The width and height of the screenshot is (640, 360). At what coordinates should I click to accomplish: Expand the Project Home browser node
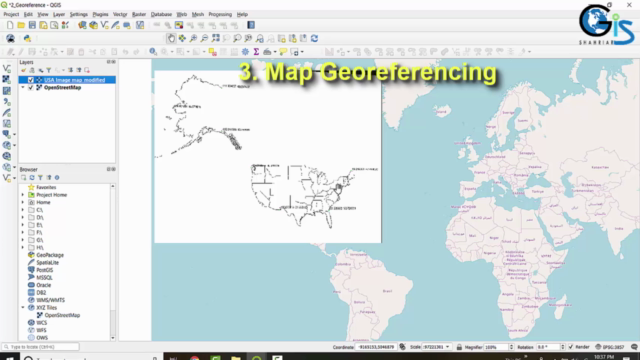[x=23, y=195]
